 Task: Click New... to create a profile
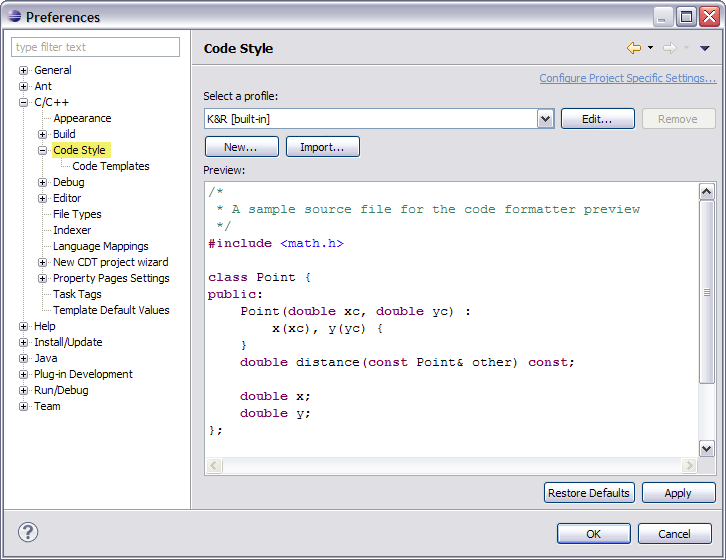point(241,147)
